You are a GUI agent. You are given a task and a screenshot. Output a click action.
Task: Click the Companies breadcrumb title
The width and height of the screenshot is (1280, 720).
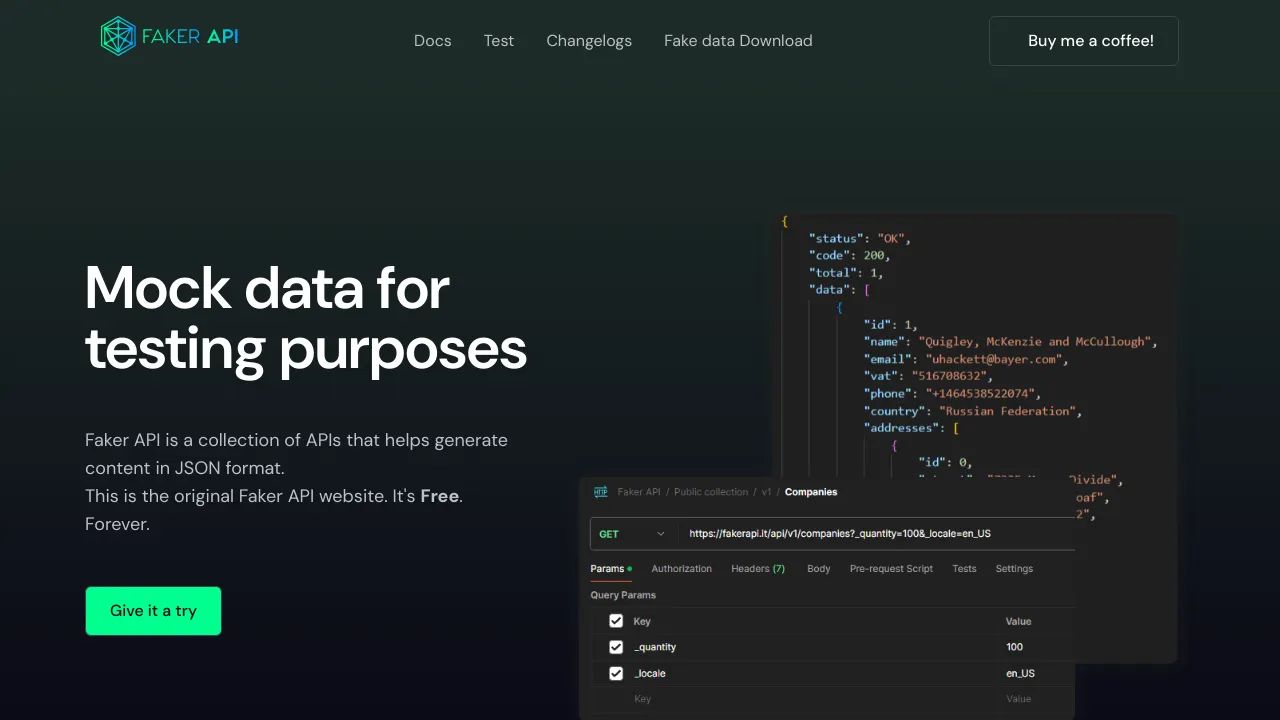(811, 492)
